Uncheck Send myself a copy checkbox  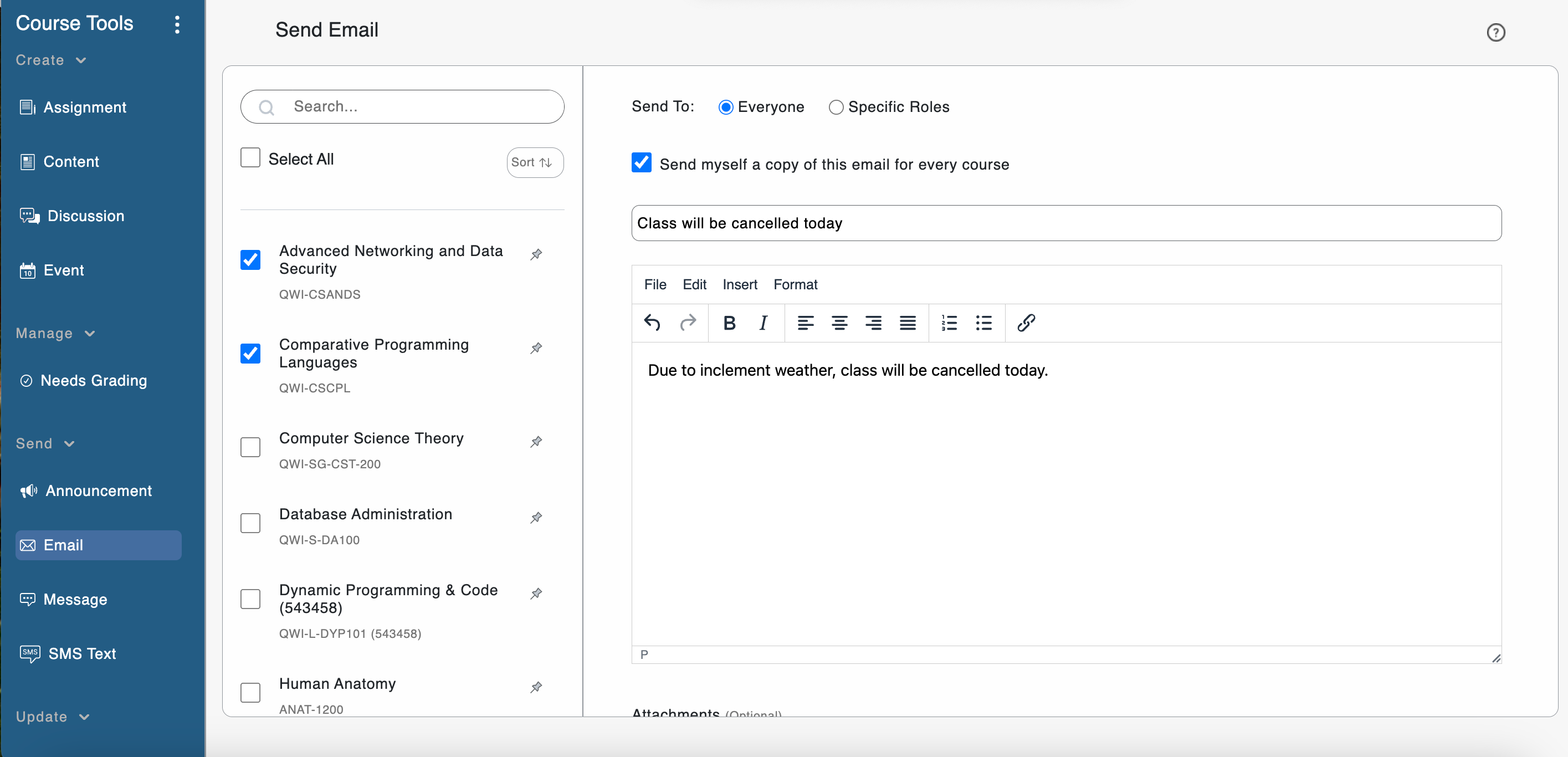(x=642, y=162)
